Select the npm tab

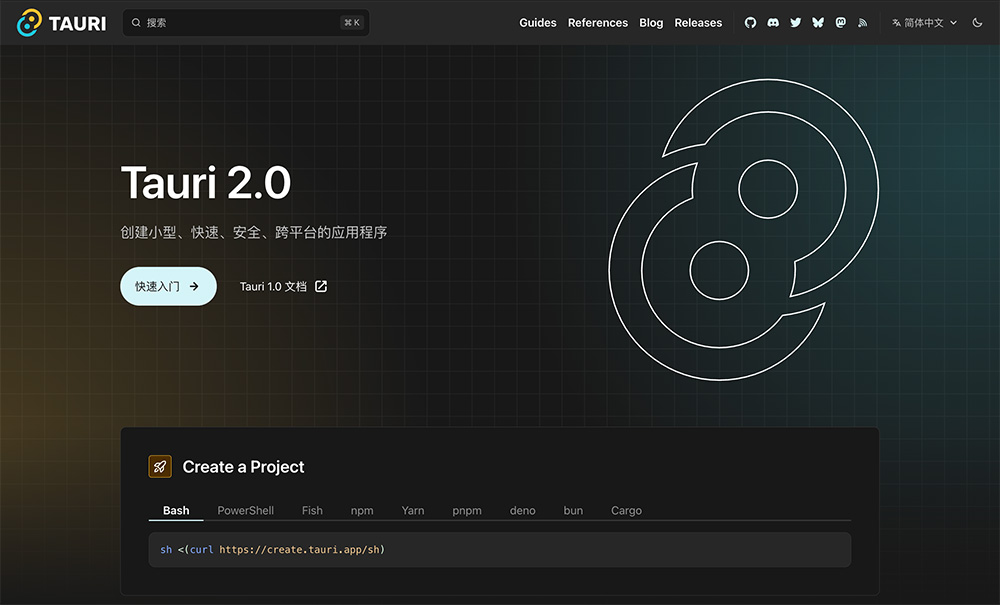[x=362, y=510]
